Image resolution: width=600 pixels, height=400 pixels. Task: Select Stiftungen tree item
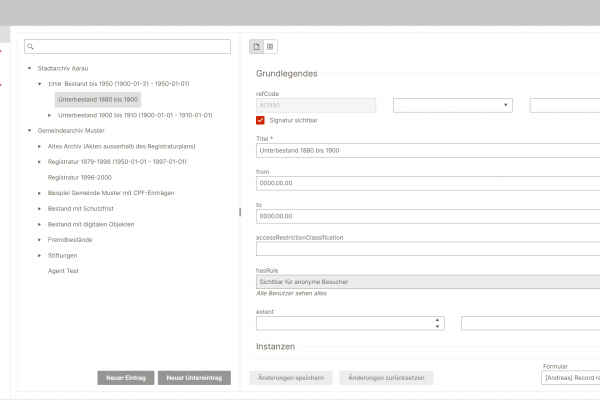coord(62,255)
